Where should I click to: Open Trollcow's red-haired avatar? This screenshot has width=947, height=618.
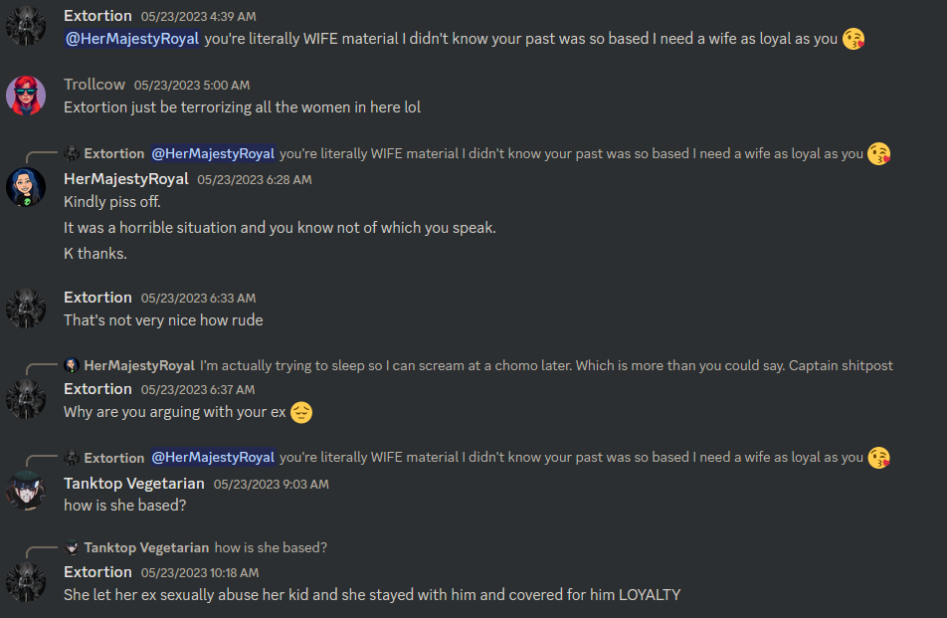(26, 95)
